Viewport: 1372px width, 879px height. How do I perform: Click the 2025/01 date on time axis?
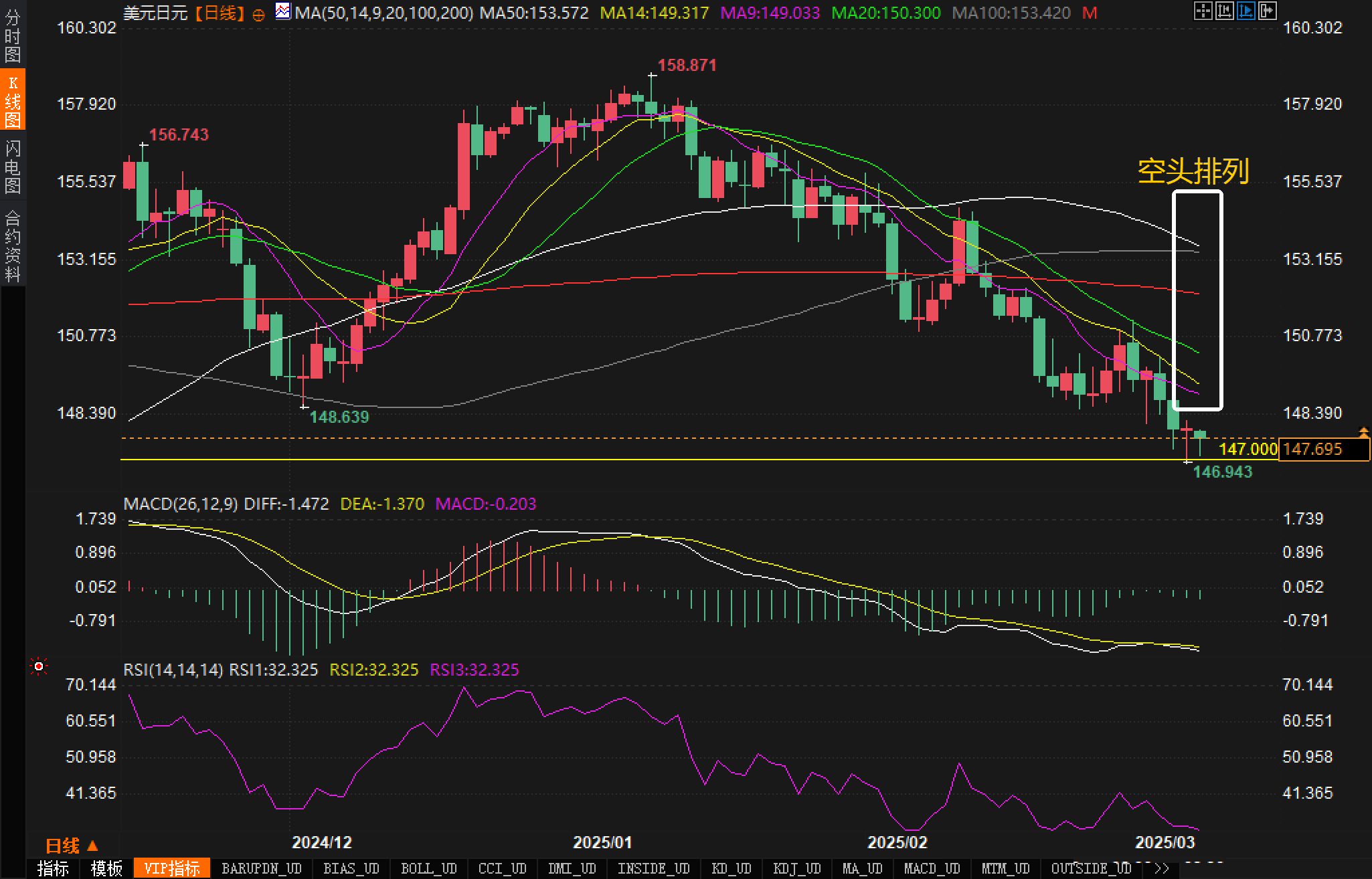[x=603, y=842]
